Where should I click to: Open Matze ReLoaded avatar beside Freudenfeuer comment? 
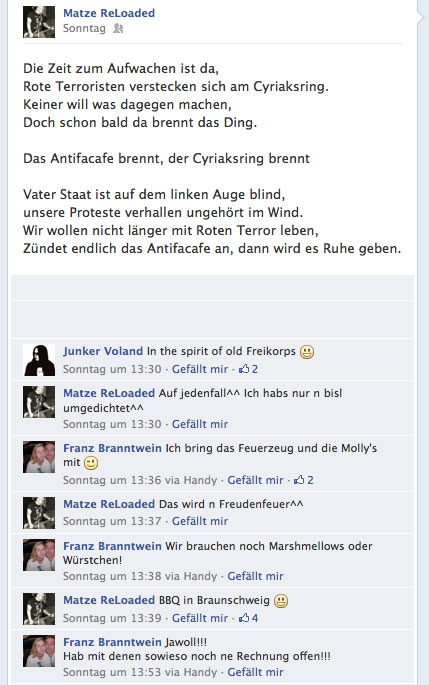[x=39, y=513]
